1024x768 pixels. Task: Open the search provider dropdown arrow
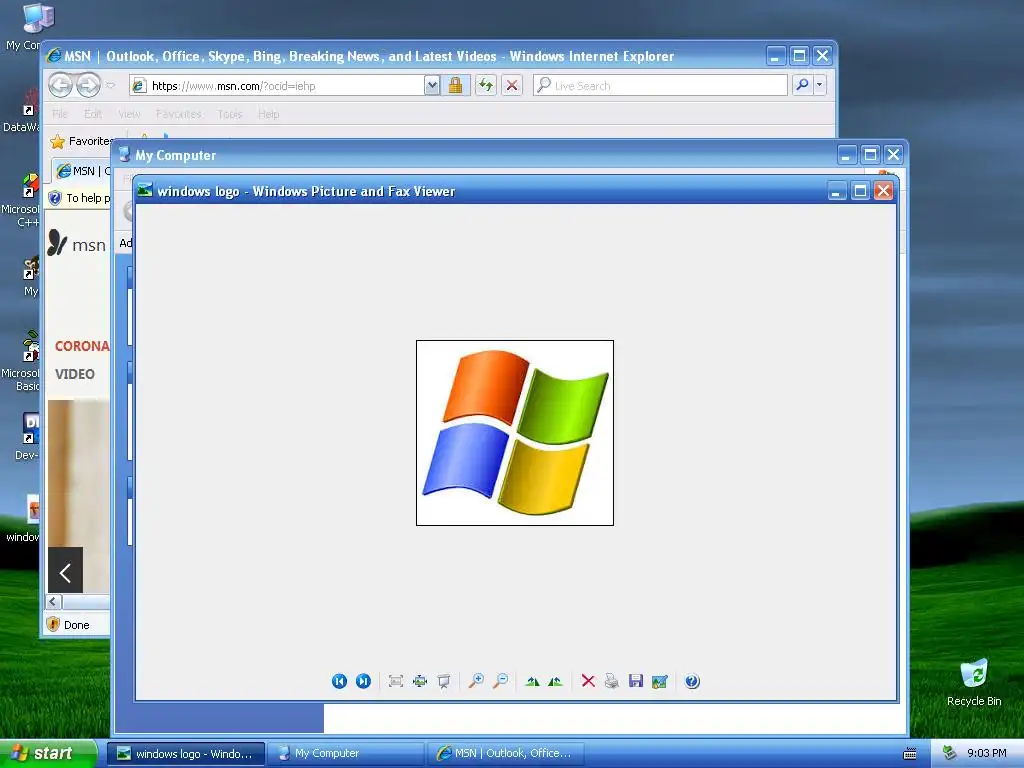[x=820, y=85]
